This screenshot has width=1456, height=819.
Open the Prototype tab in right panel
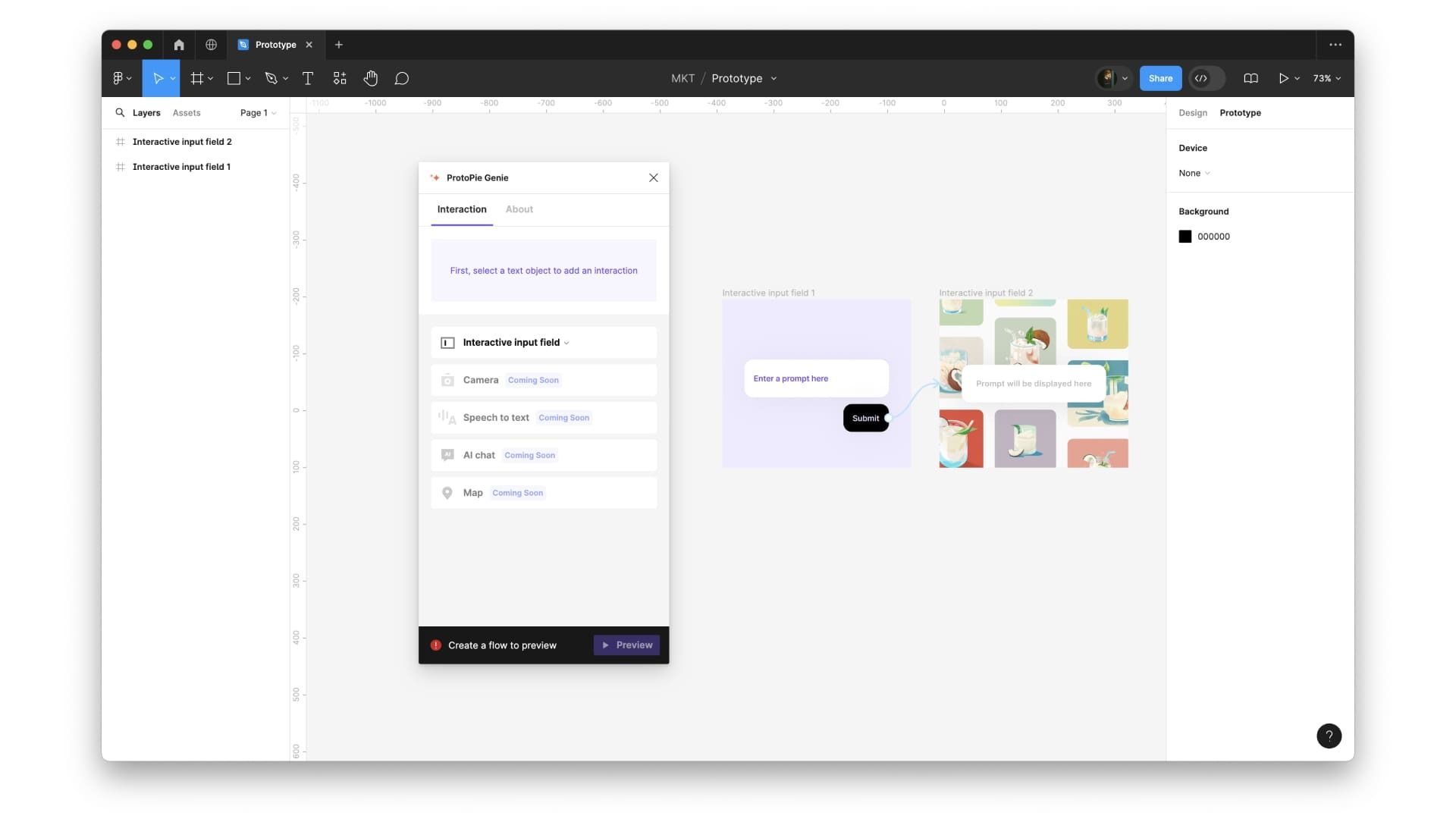(x=1241, y=112)
